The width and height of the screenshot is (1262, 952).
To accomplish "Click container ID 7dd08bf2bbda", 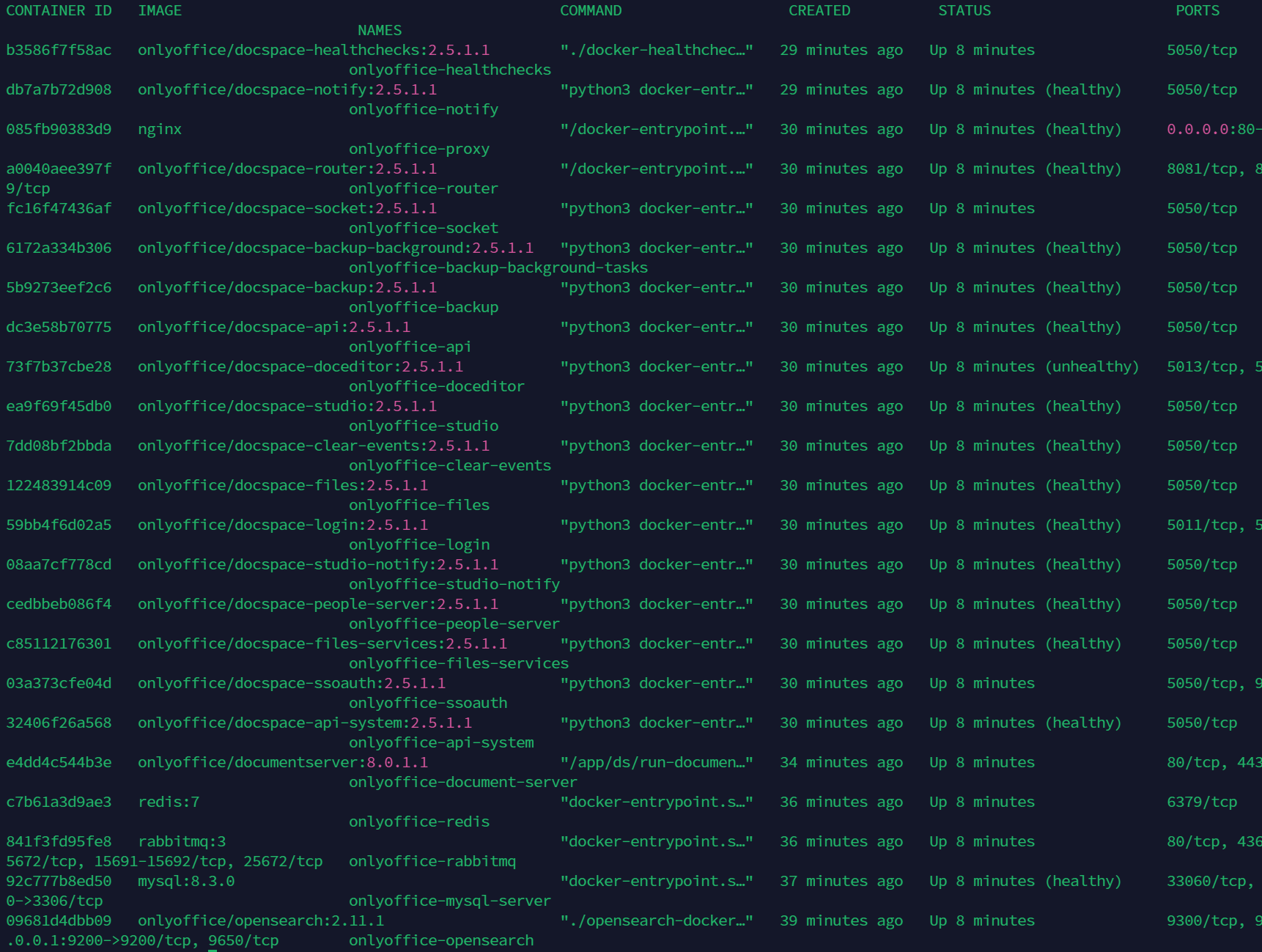I will (x=59, y=446).
